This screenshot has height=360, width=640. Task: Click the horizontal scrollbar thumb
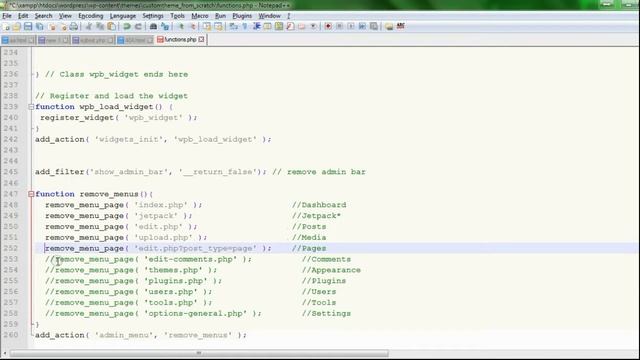pos(199,353)
